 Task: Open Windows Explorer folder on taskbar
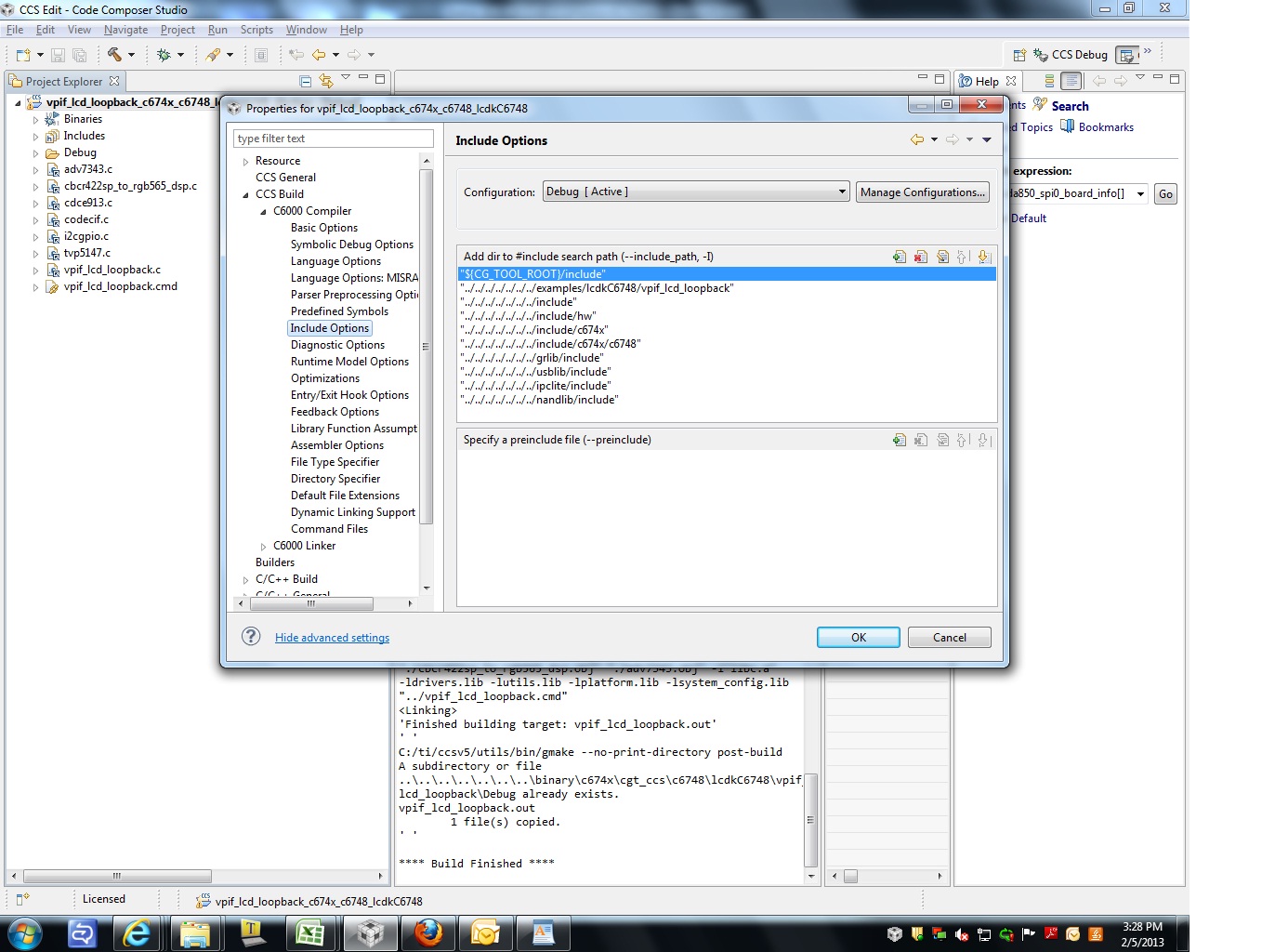pyautogui.click(x=194, y=933)
